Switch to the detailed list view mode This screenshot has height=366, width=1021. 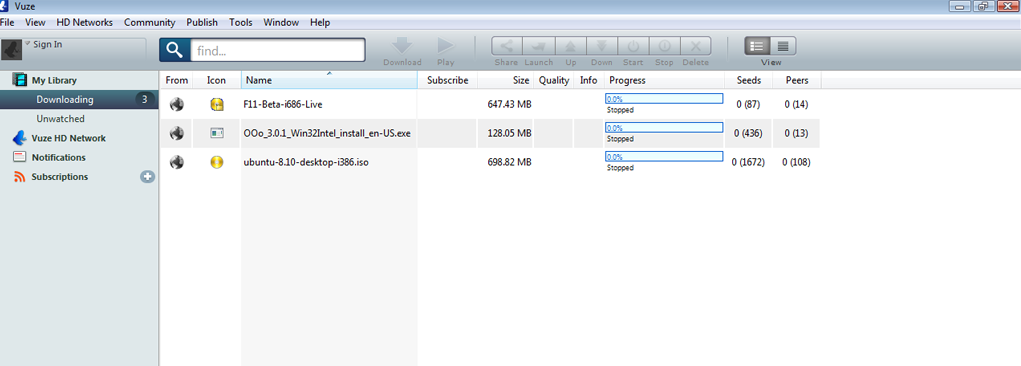click(757, 46)
